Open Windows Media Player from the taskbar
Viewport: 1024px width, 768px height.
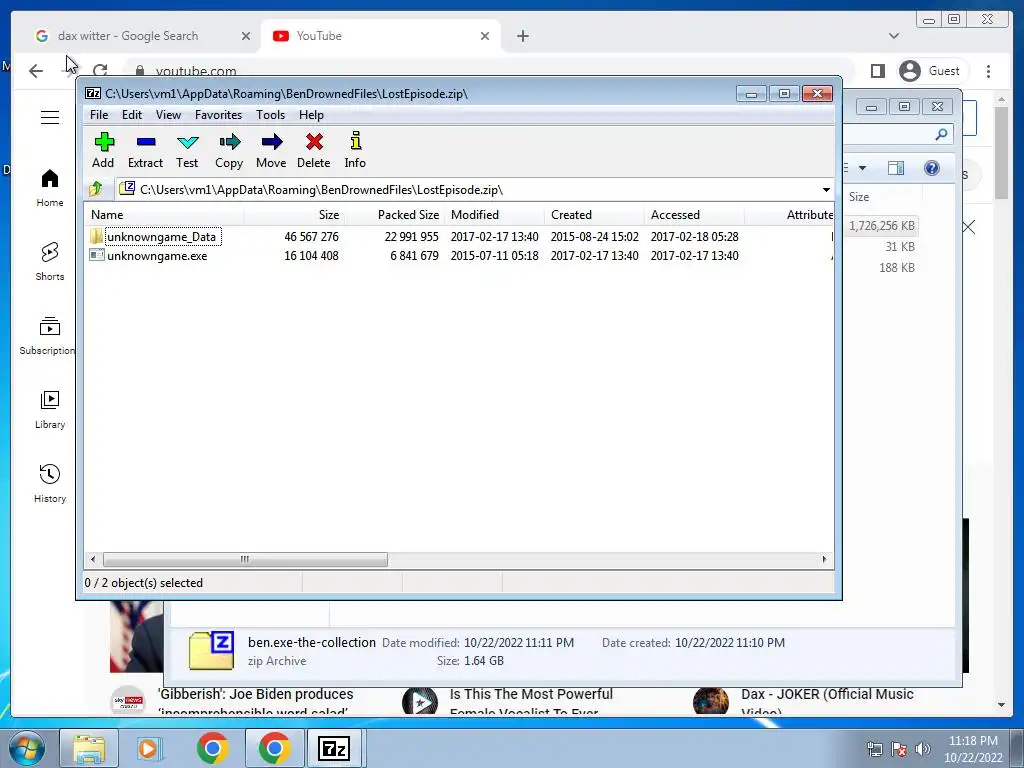[149, 748]
